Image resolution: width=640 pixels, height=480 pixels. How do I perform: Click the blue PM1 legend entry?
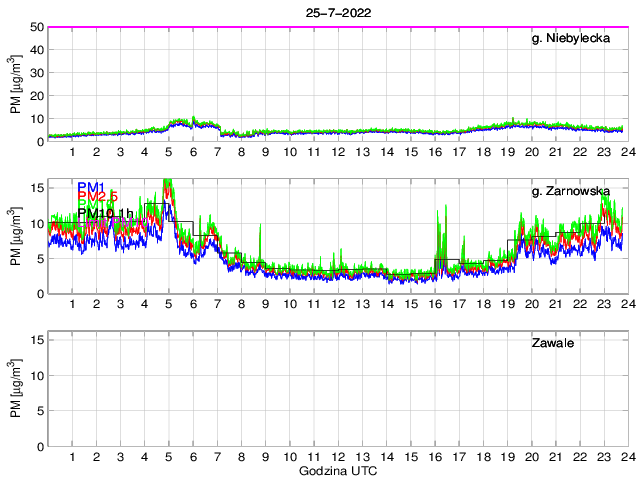click(91, 186)
